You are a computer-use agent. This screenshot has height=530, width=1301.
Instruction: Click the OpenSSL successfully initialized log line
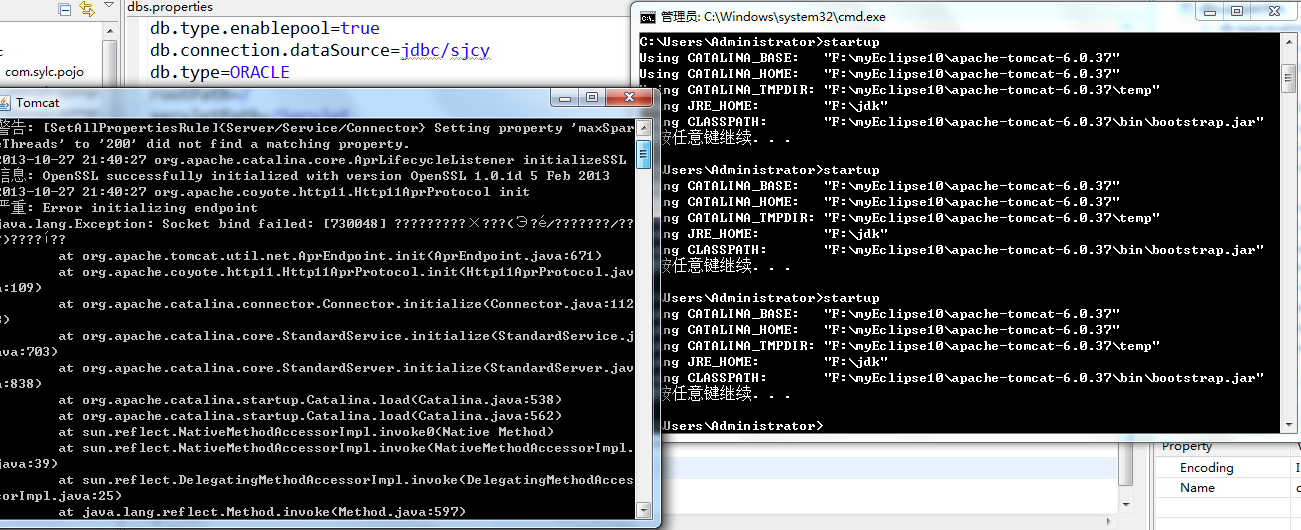305,176
